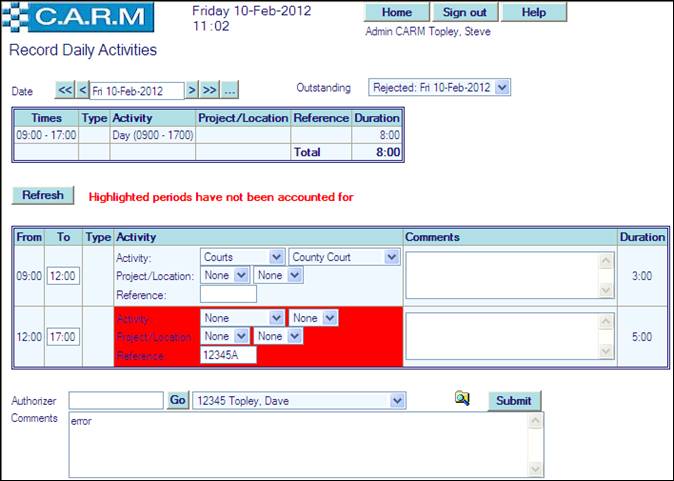Open the authorizer 12345 Topley, Dave dropdown
The height and width of the screenshot is (481, 674).
[298, 400]
